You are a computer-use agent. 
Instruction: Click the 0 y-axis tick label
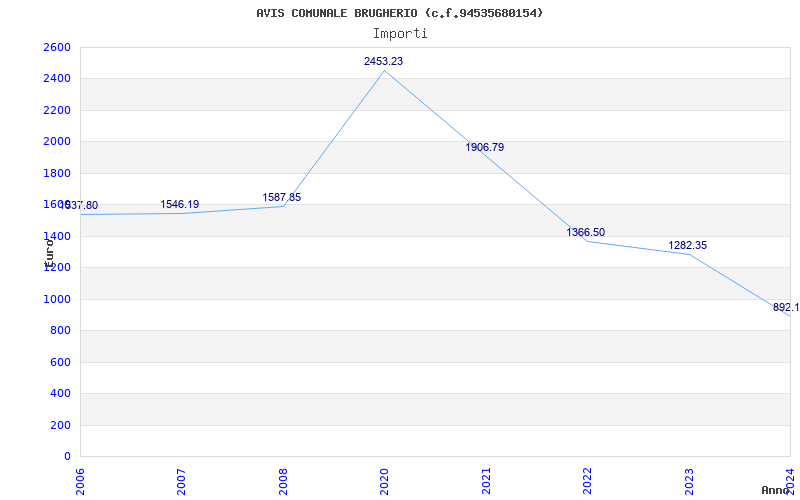click(x=67, y=456)
